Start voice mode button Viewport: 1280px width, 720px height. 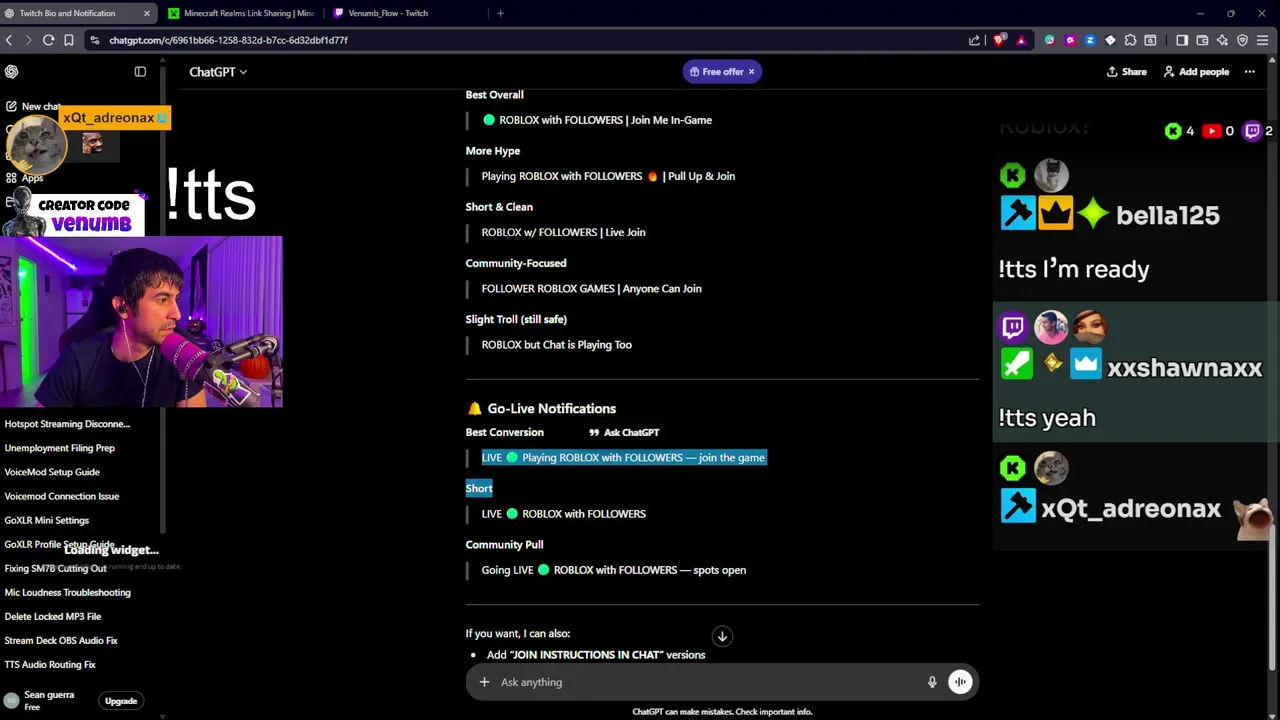(960, 682)
